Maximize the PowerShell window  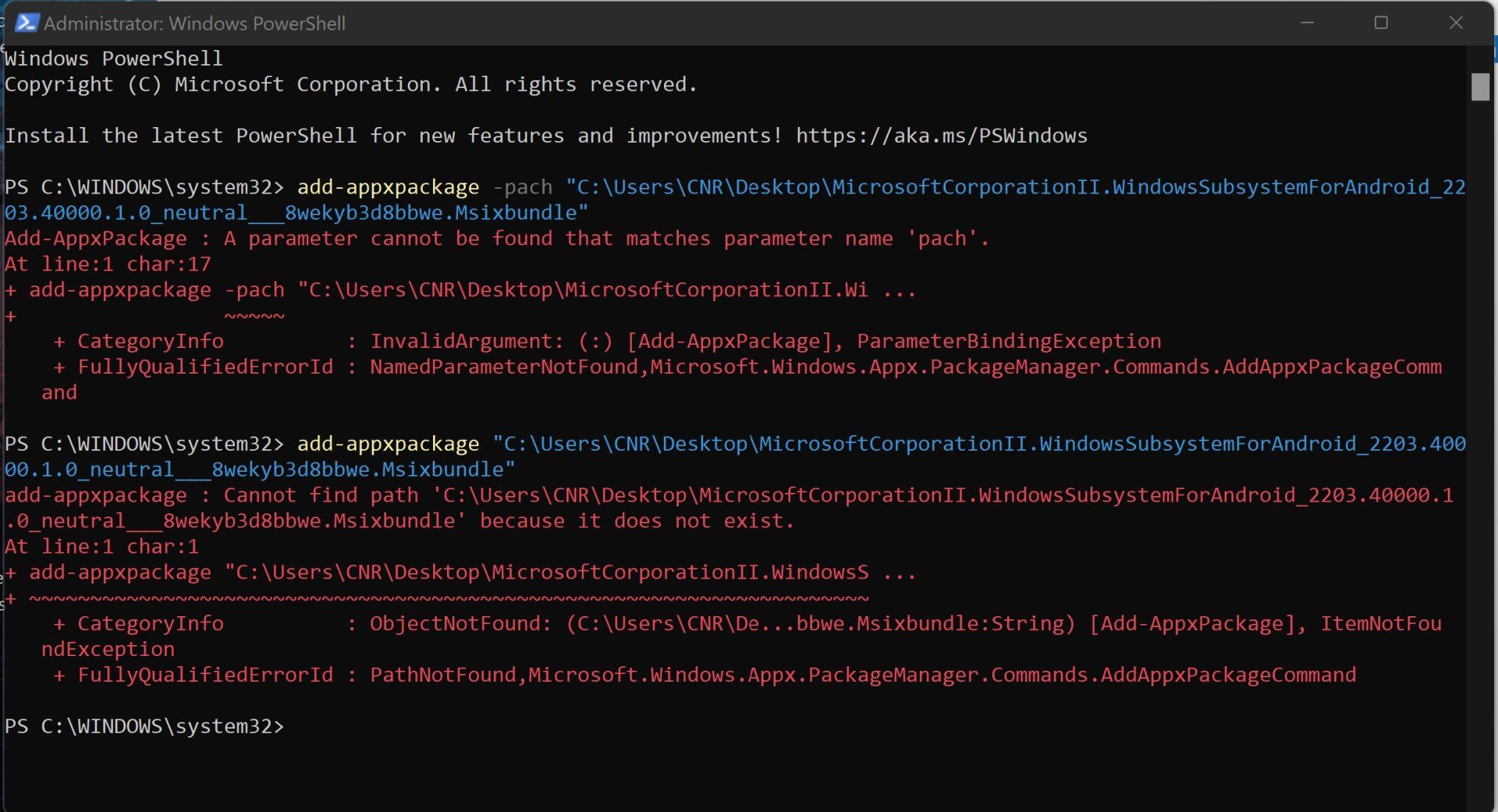1381,23
